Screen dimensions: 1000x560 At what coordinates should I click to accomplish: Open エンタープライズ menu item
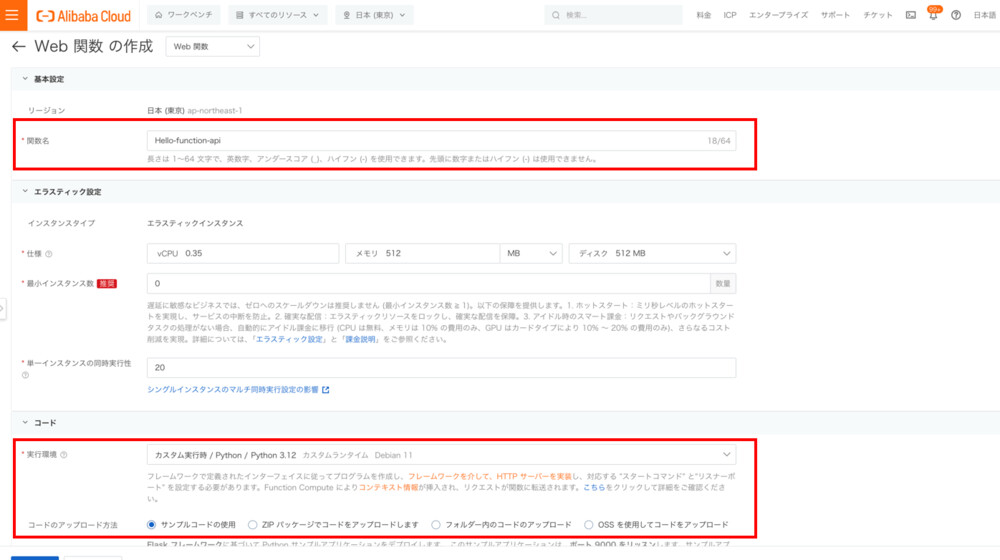[778, 15]
